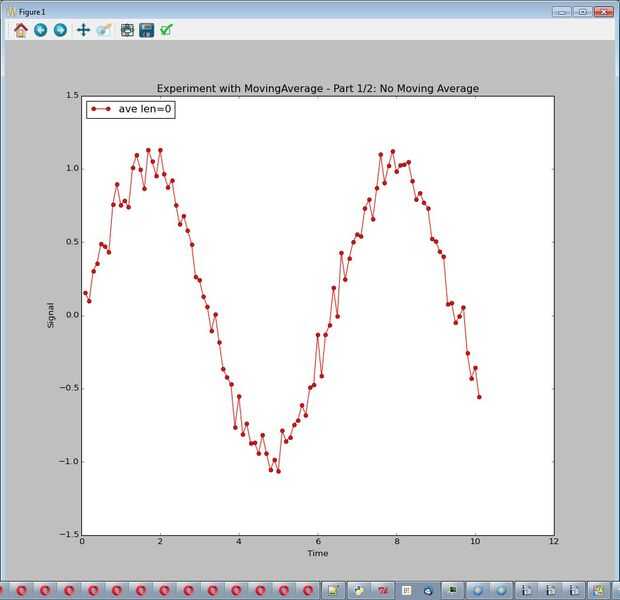Click the 'Signal' y-axis label
Image resolution: width=620 pixels, height=600 pixels.
[x=51, y=315]
